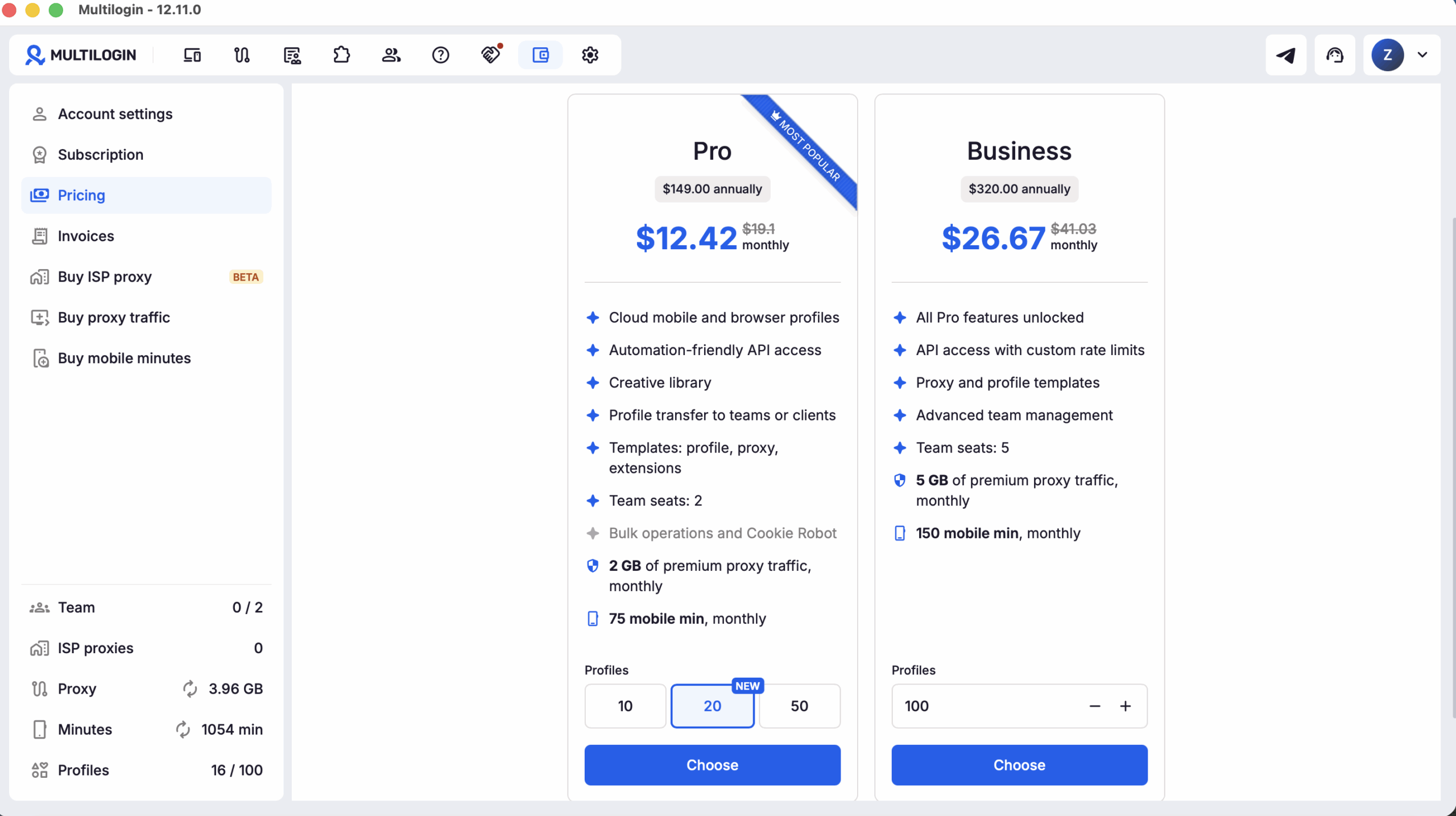Refresh the Proxy traffic balance
The width and height of the screenshot is (1456, 816).
click(190, 689)
